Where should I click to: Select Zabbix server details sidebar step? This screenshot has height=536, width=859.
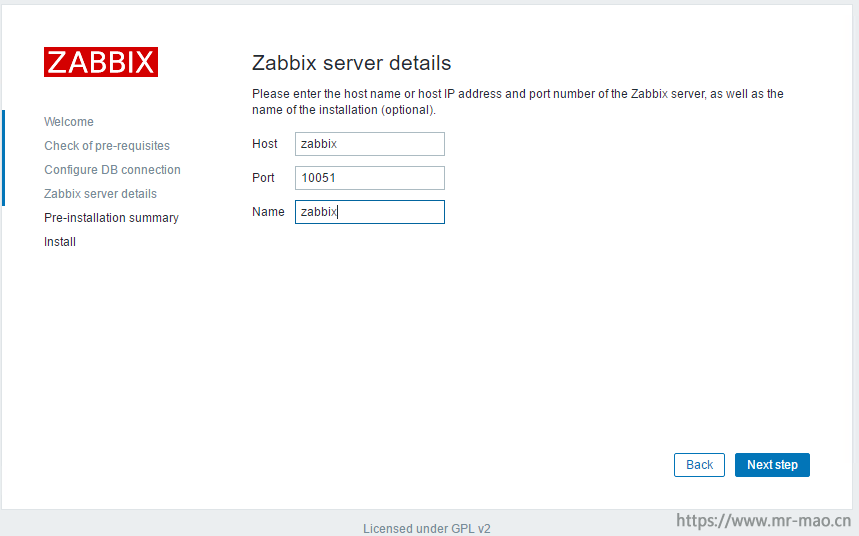point(100,194)
